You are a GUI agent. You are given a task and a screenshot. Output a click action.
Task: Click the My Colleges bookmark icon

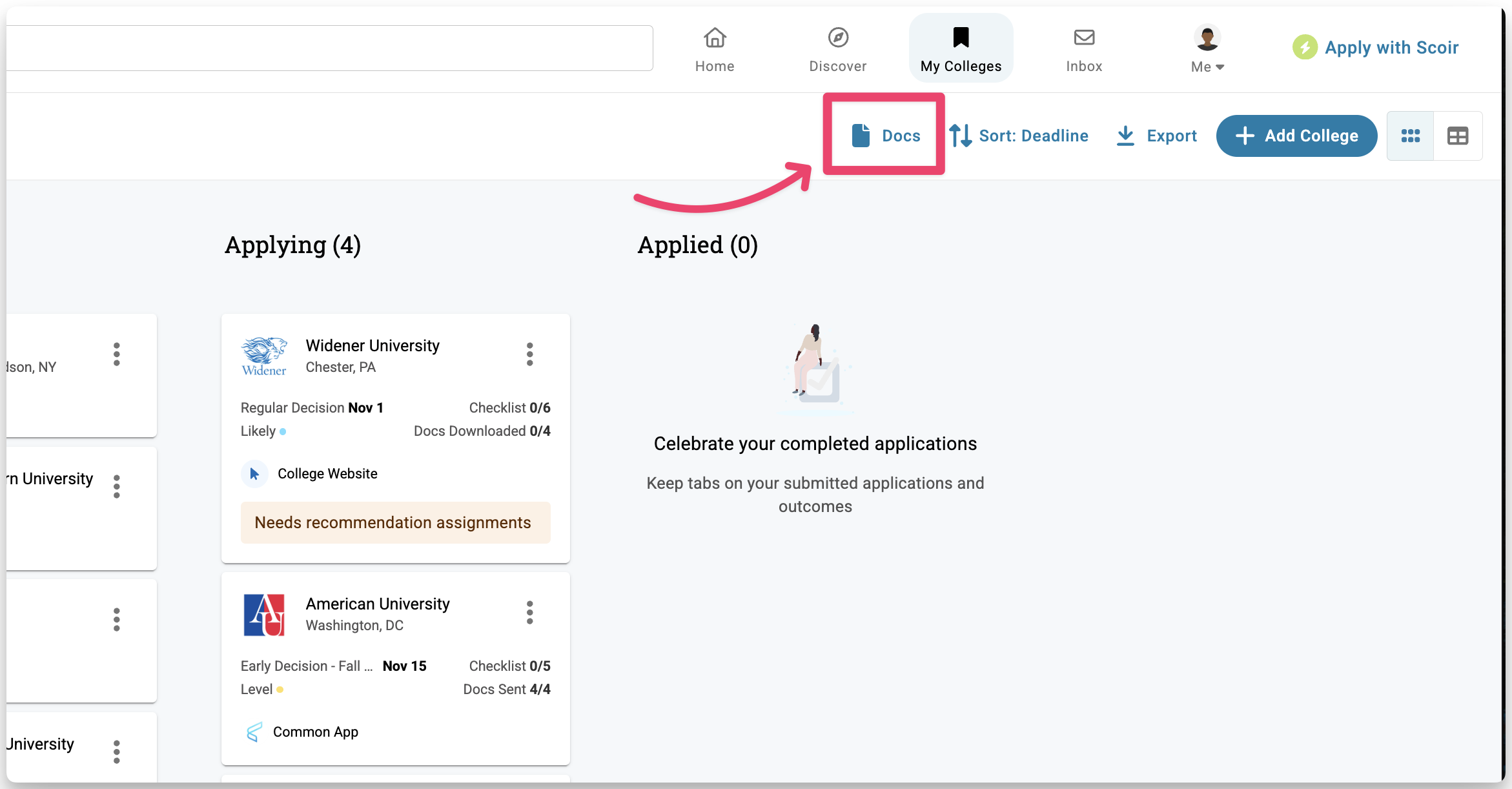[x=961, y=37]
